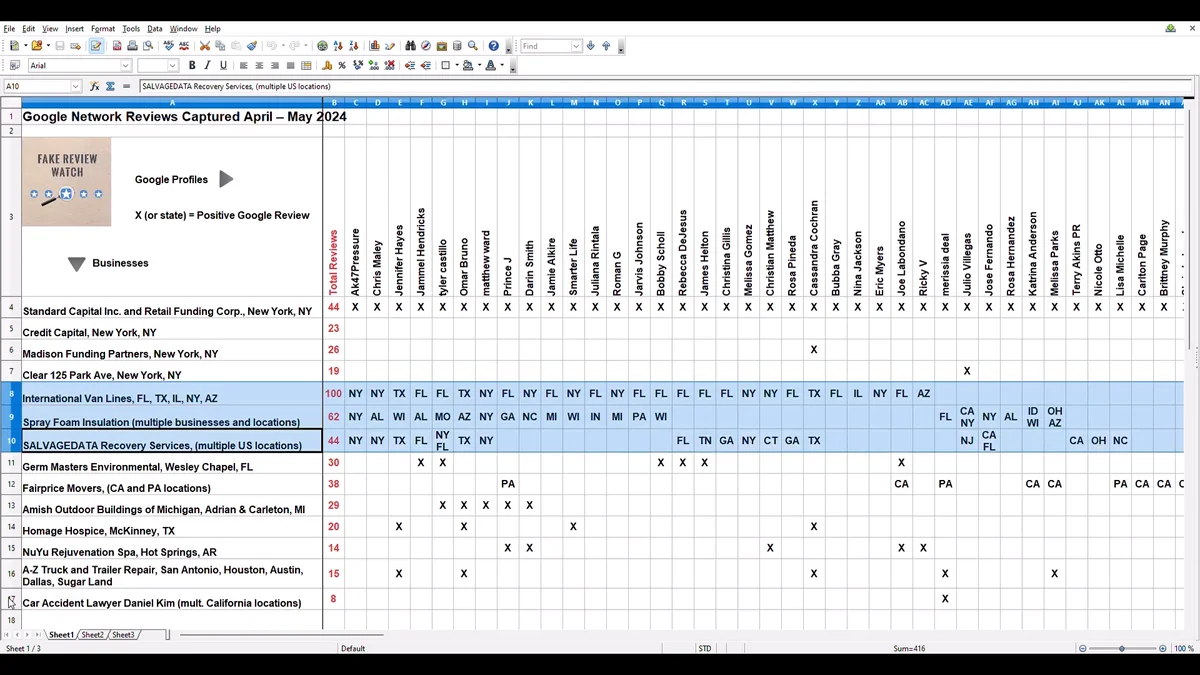Open the Arial font name dropdown
The image size is (1200, 675).
125,64
